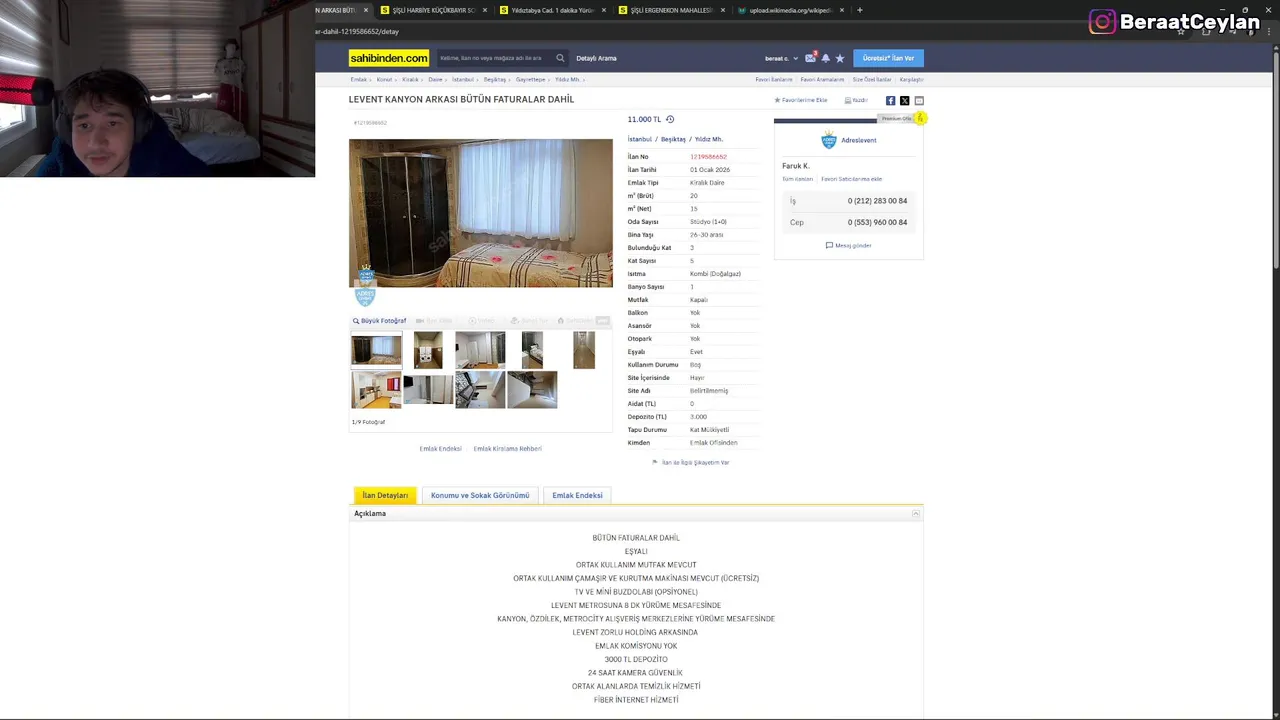The image size is (1280, 720).
Task: Click Beşiktaş breadcrumb link
Action: click(x=495, y=79)
